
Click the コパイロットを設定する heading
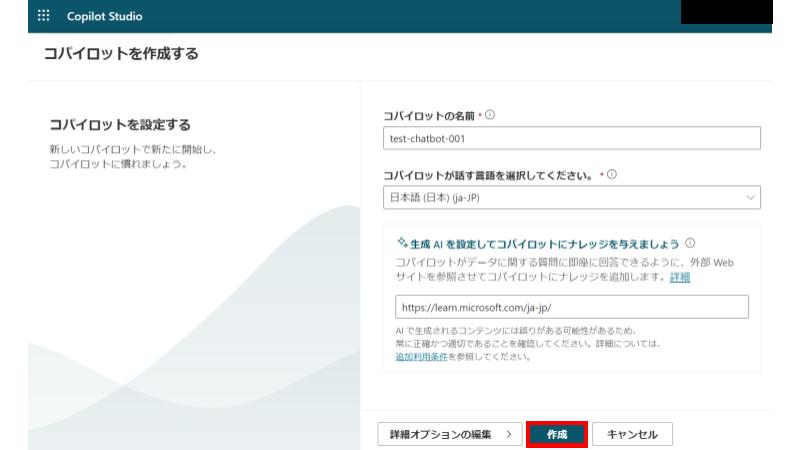[120, 124]
